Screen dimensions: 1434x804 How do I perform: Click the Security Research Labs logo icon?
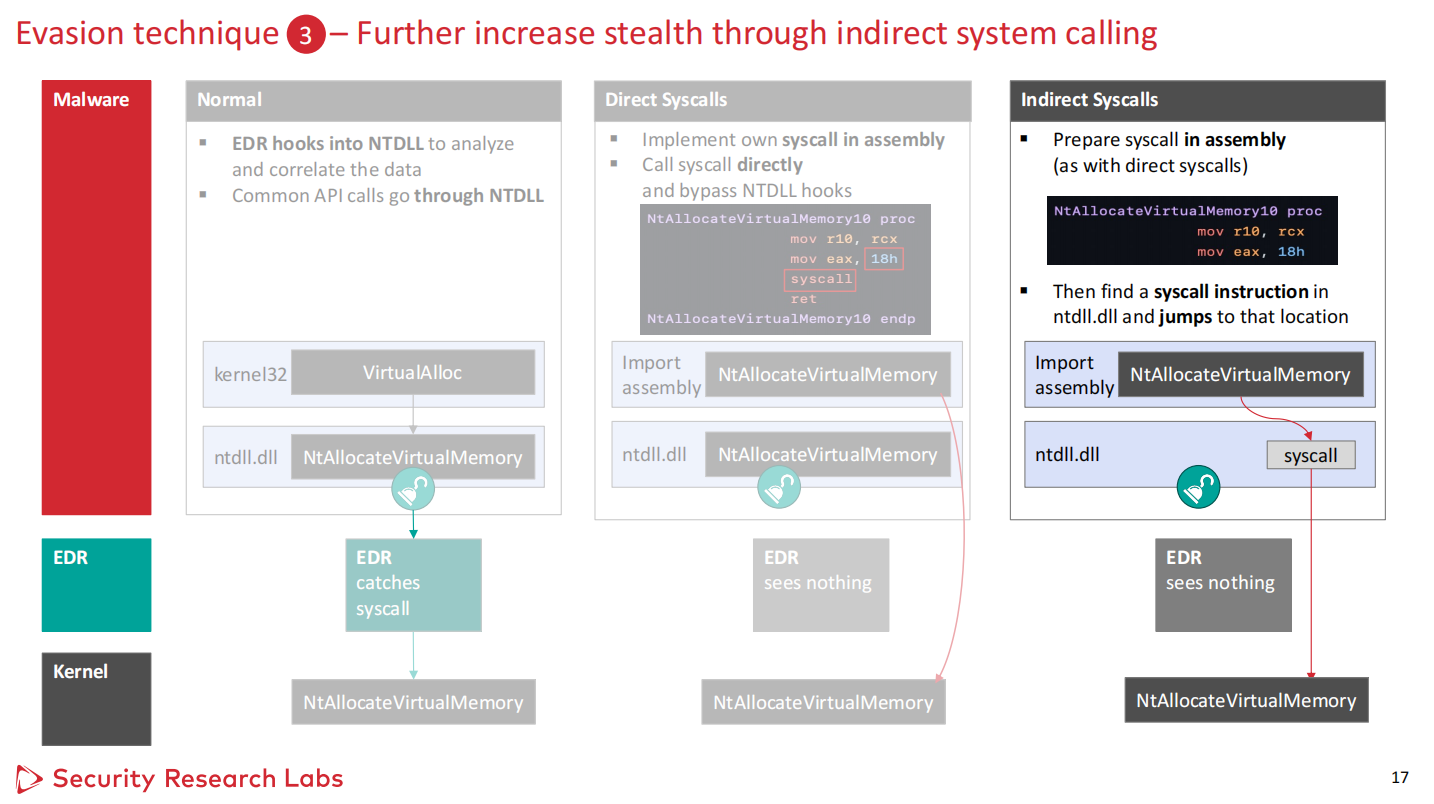(29, 778)
